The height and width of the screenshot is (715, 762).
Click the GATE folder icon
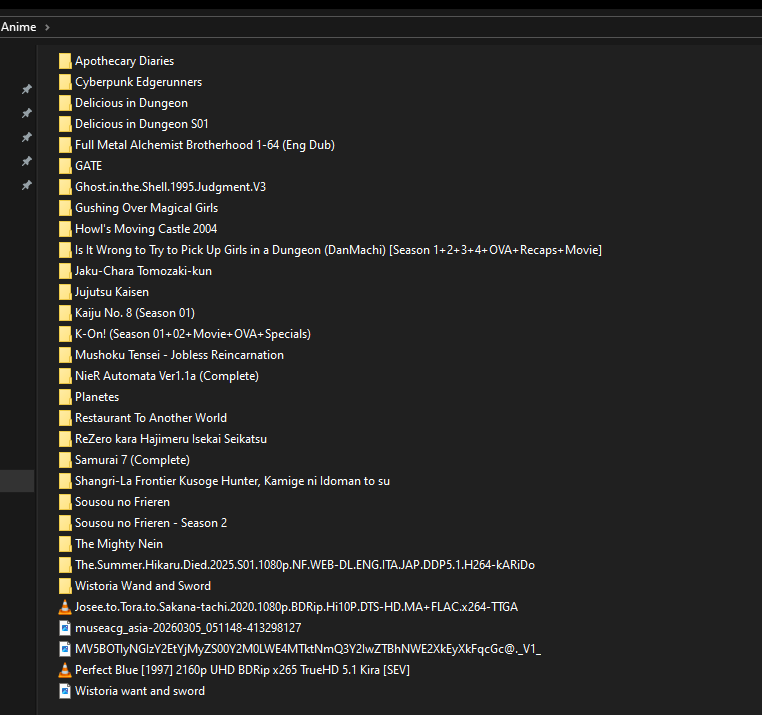65,166
